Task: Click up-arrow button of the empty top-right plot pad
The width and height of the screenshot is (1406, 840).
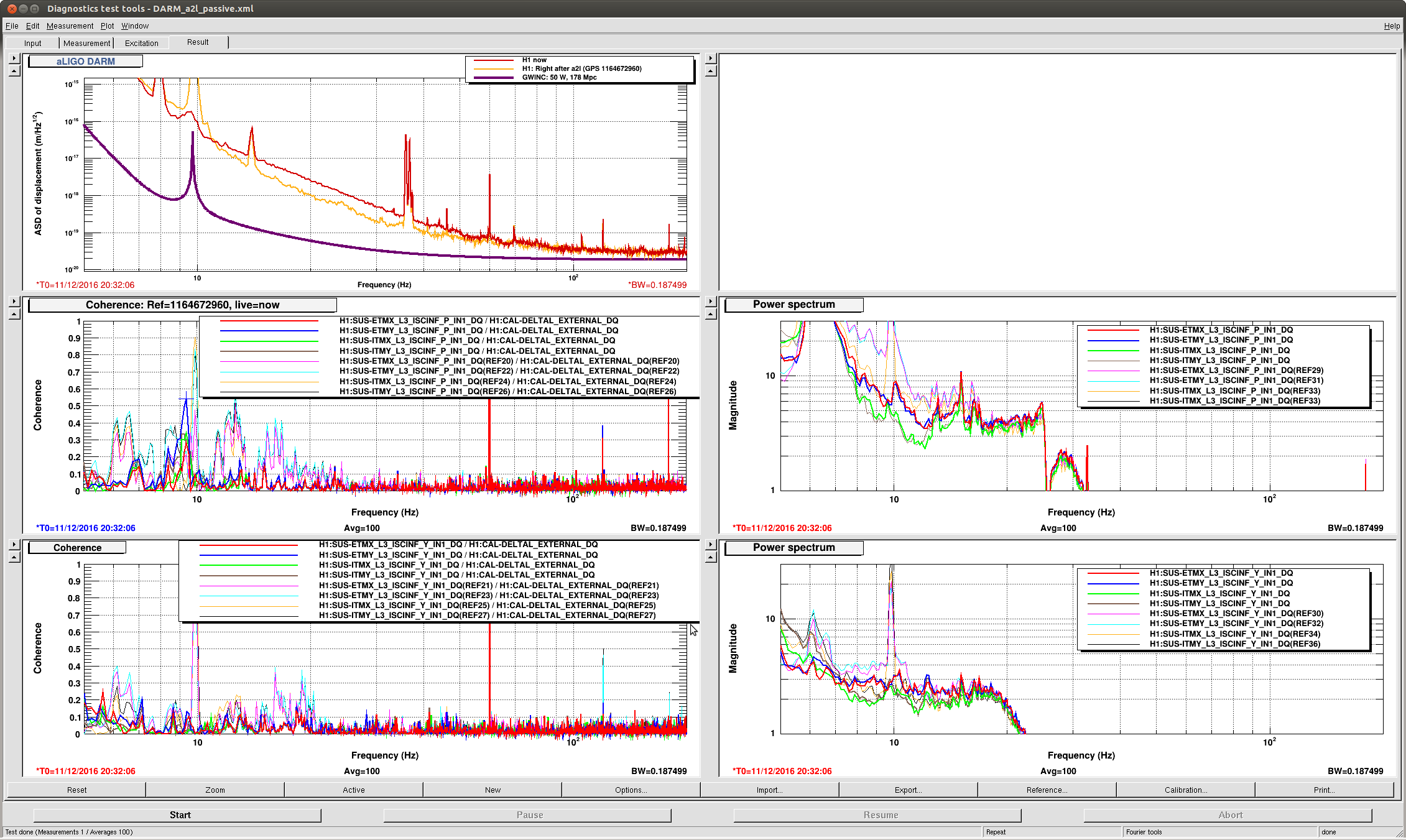Action: (711, 71)
